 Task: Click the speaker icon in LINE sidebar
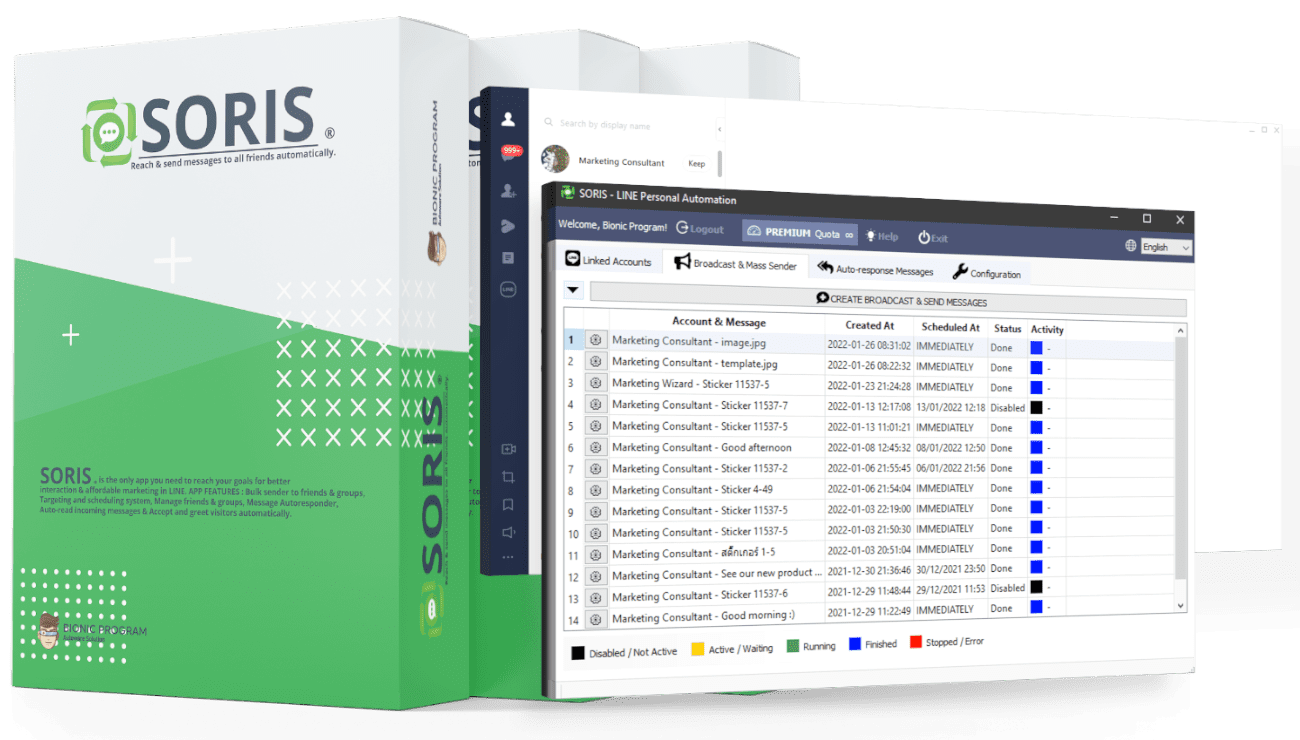pos(508,532)
